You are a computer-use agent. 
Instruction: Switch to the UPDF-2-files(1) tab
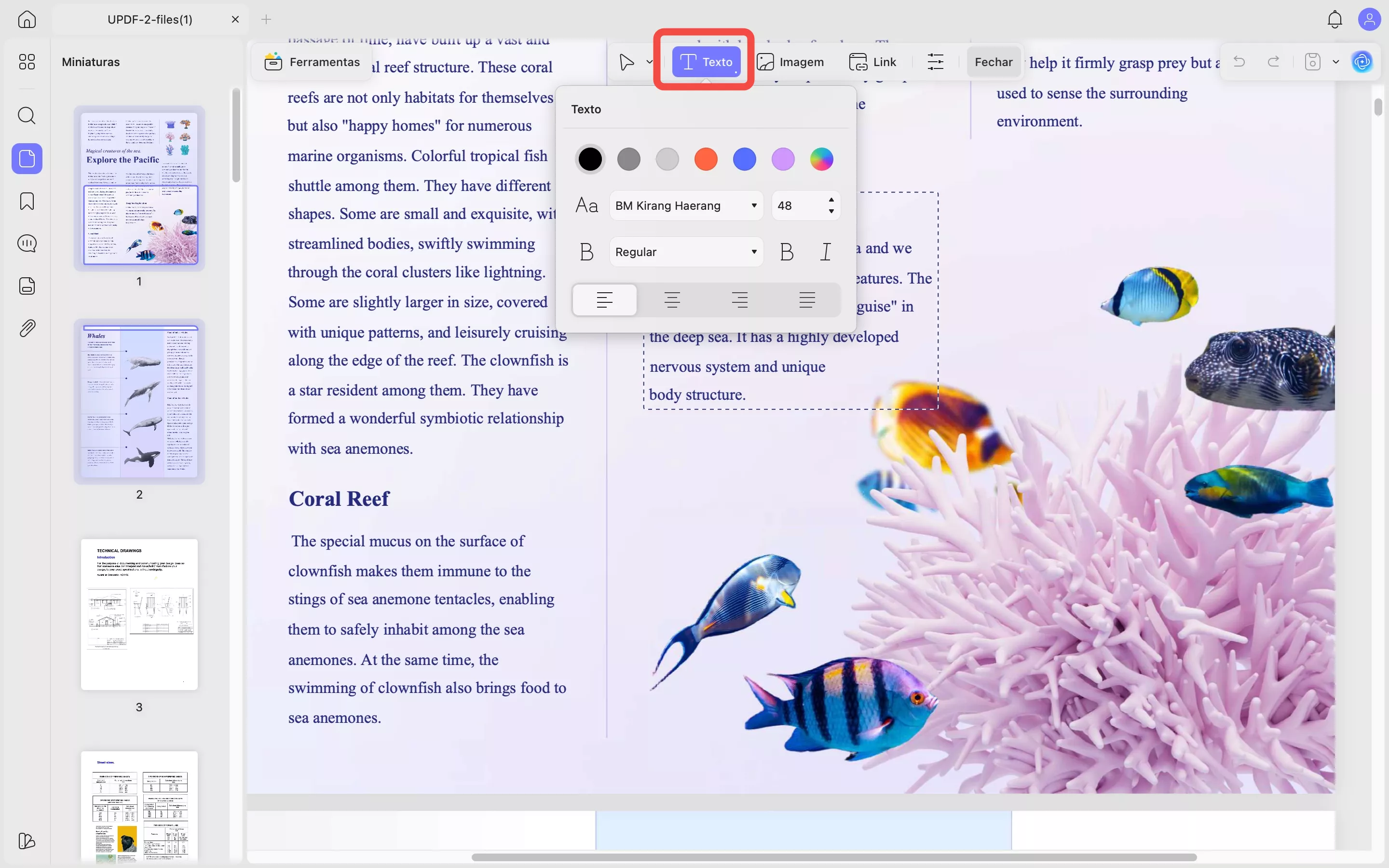[149, 19]
